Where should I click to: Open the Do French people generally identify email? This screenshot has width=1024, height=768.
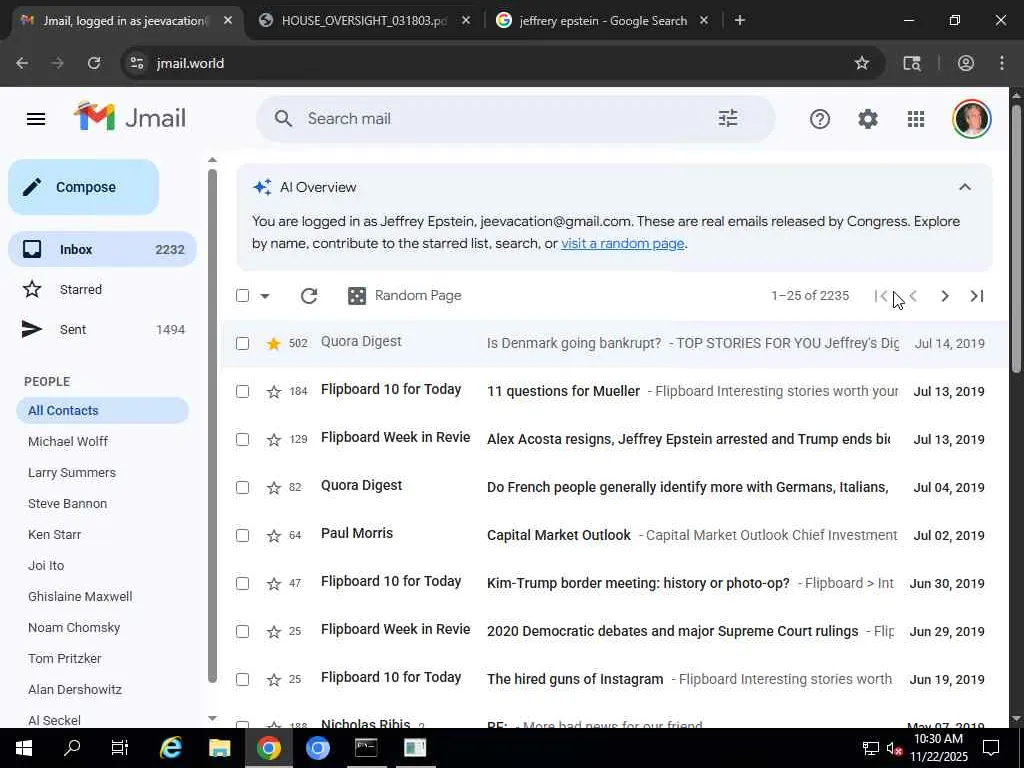(x=615, y=487)
